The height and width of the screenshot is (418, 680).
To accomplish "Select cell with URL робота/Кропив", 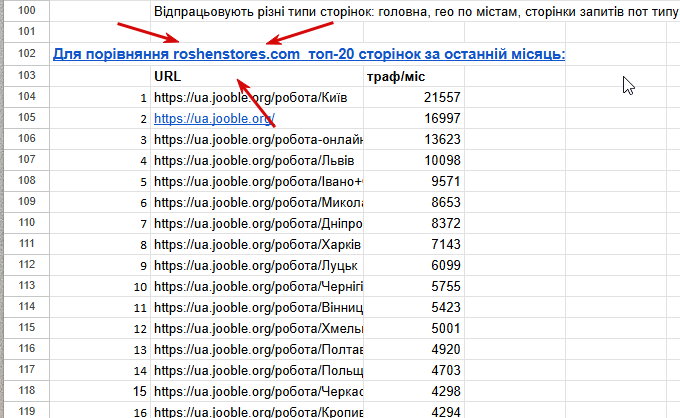I will pos(257,411).
